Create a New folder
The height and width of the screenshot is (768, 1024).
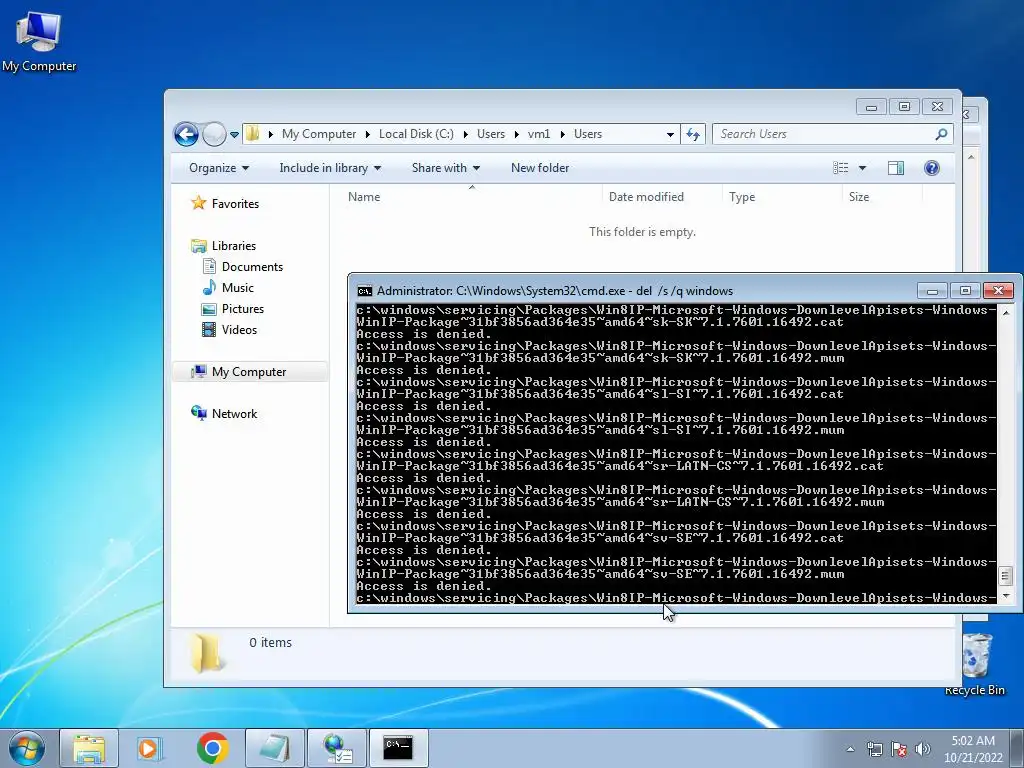tap(539, 168)
